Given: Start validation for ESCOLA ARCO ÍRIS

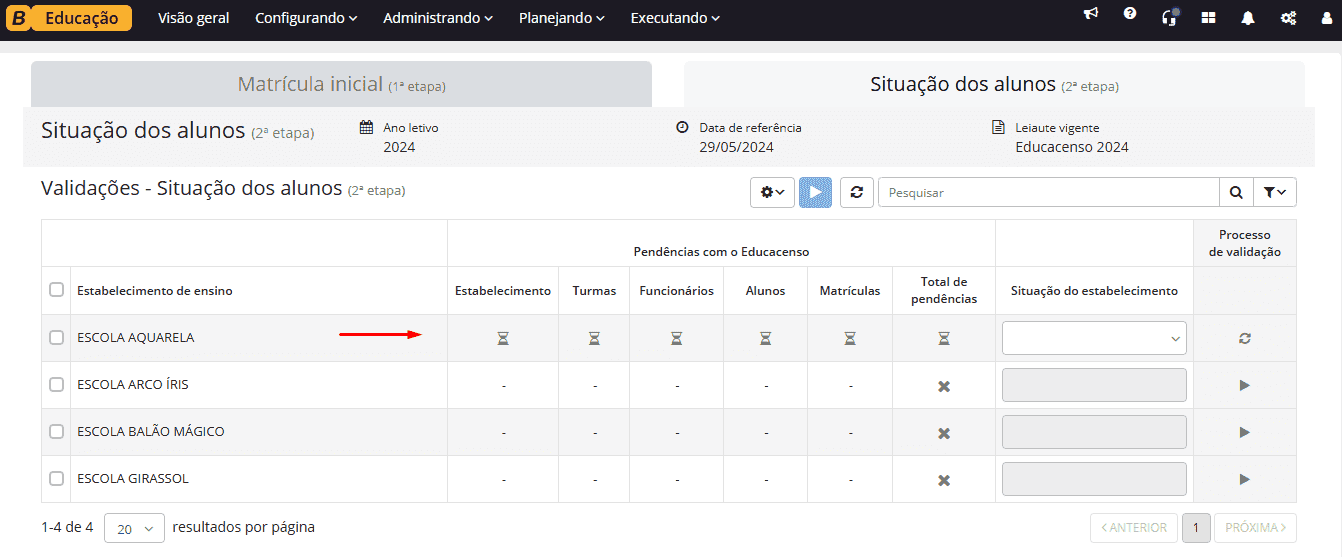Looking at the screenshot, I should (1245, 385).
